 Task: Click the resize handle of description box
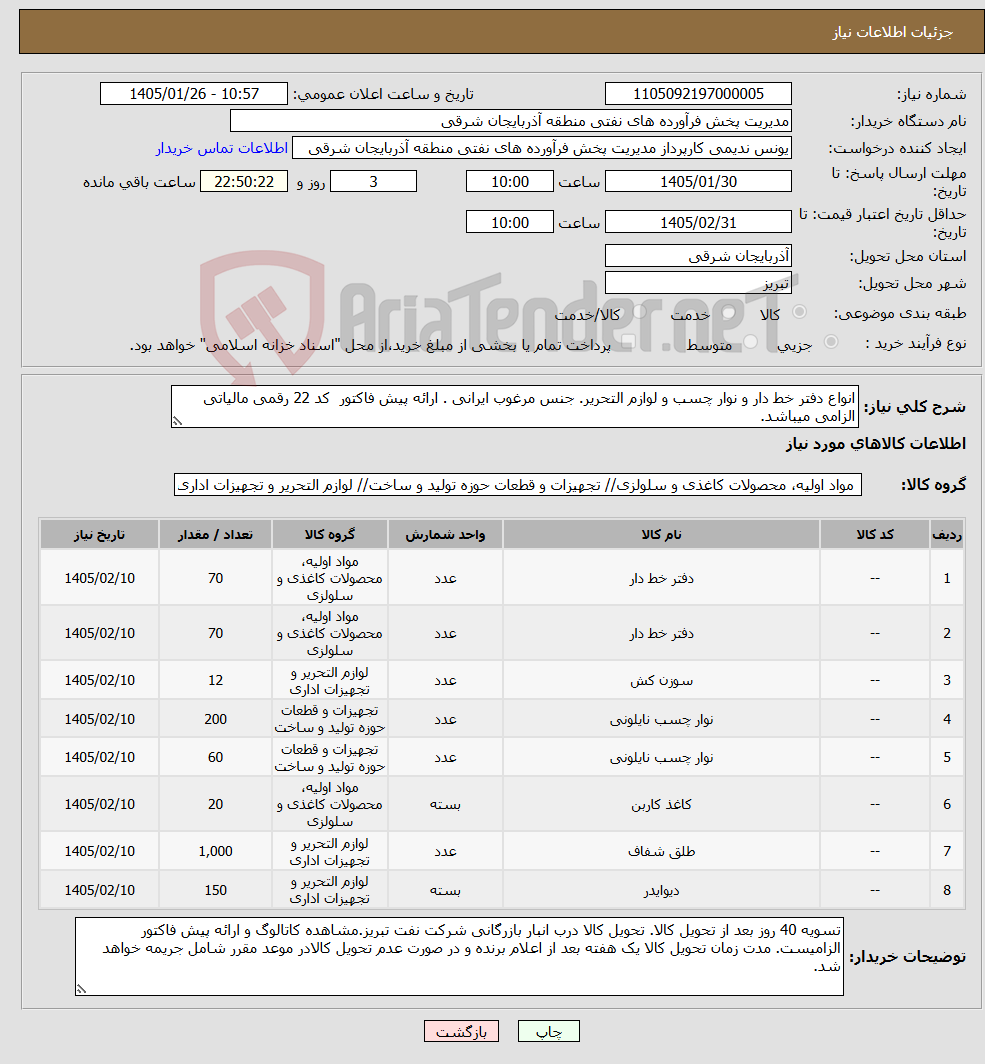(x=177, y=421)
